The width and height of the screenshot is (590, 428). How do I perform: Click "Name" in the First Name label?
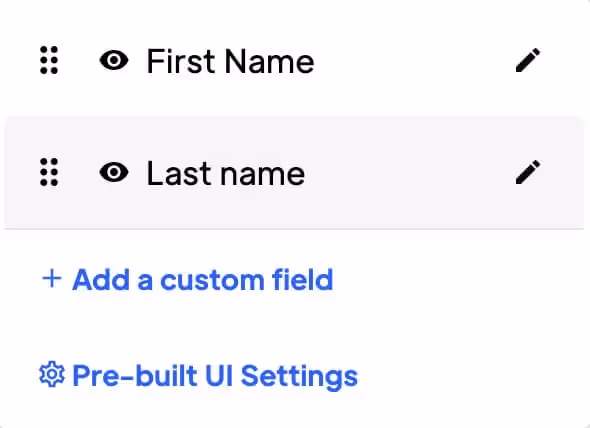click(269, 61)
